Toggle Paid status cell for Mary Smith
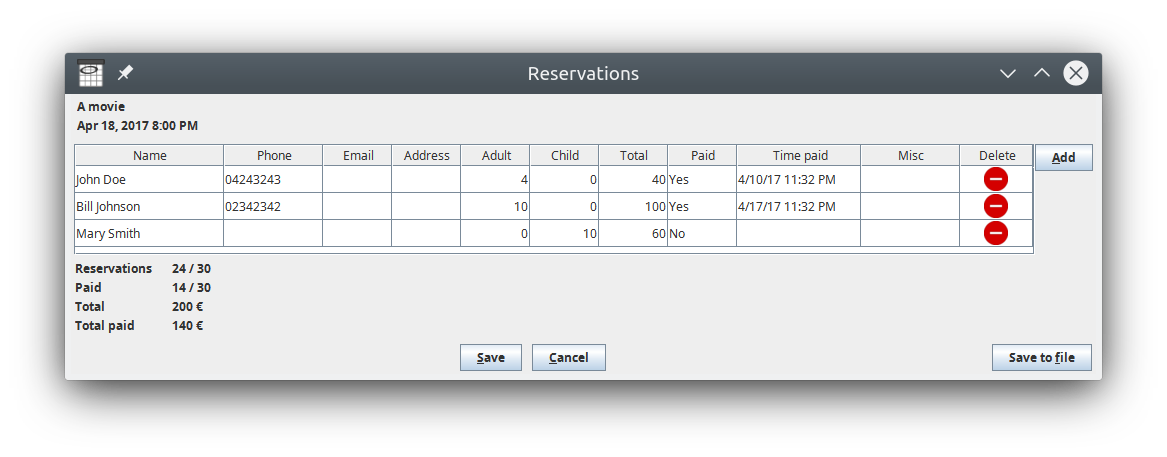The width and height of the screenshot is (1167, 457). coord(702,233)
